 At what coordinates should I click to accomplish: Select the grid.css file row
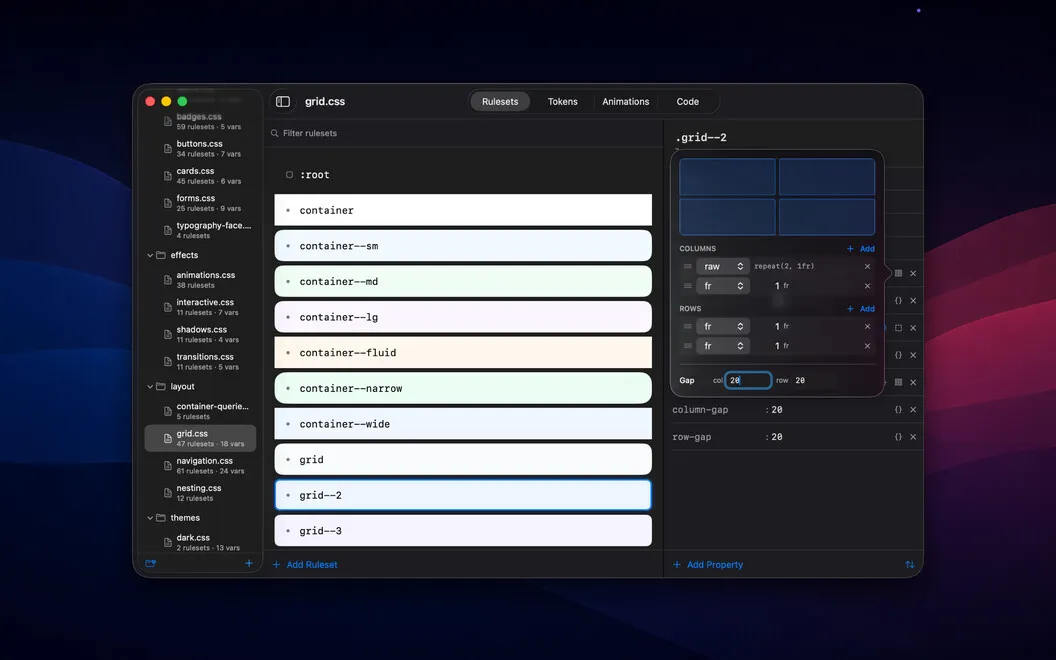pos(200,438)
